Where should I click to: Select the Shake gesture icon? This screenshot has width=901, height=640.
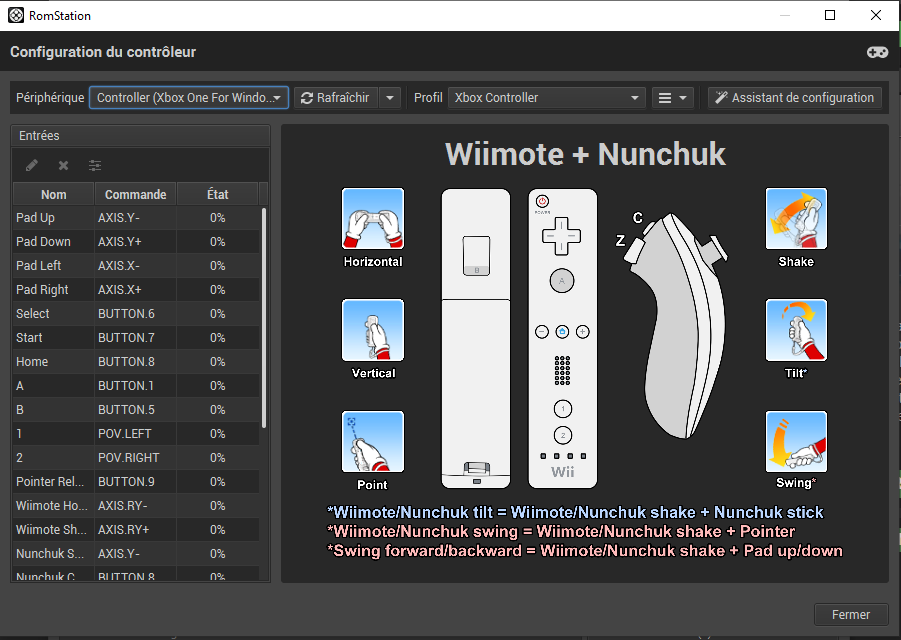tap(796, 219)
